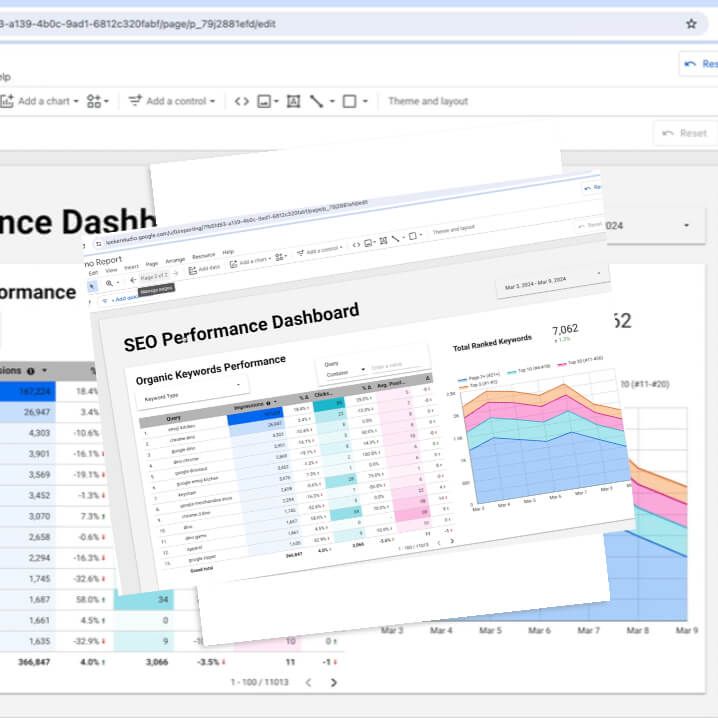Expand Line tool arrow in background toolbar
This screenshot has height=718, width=718.
pos(332,101)
